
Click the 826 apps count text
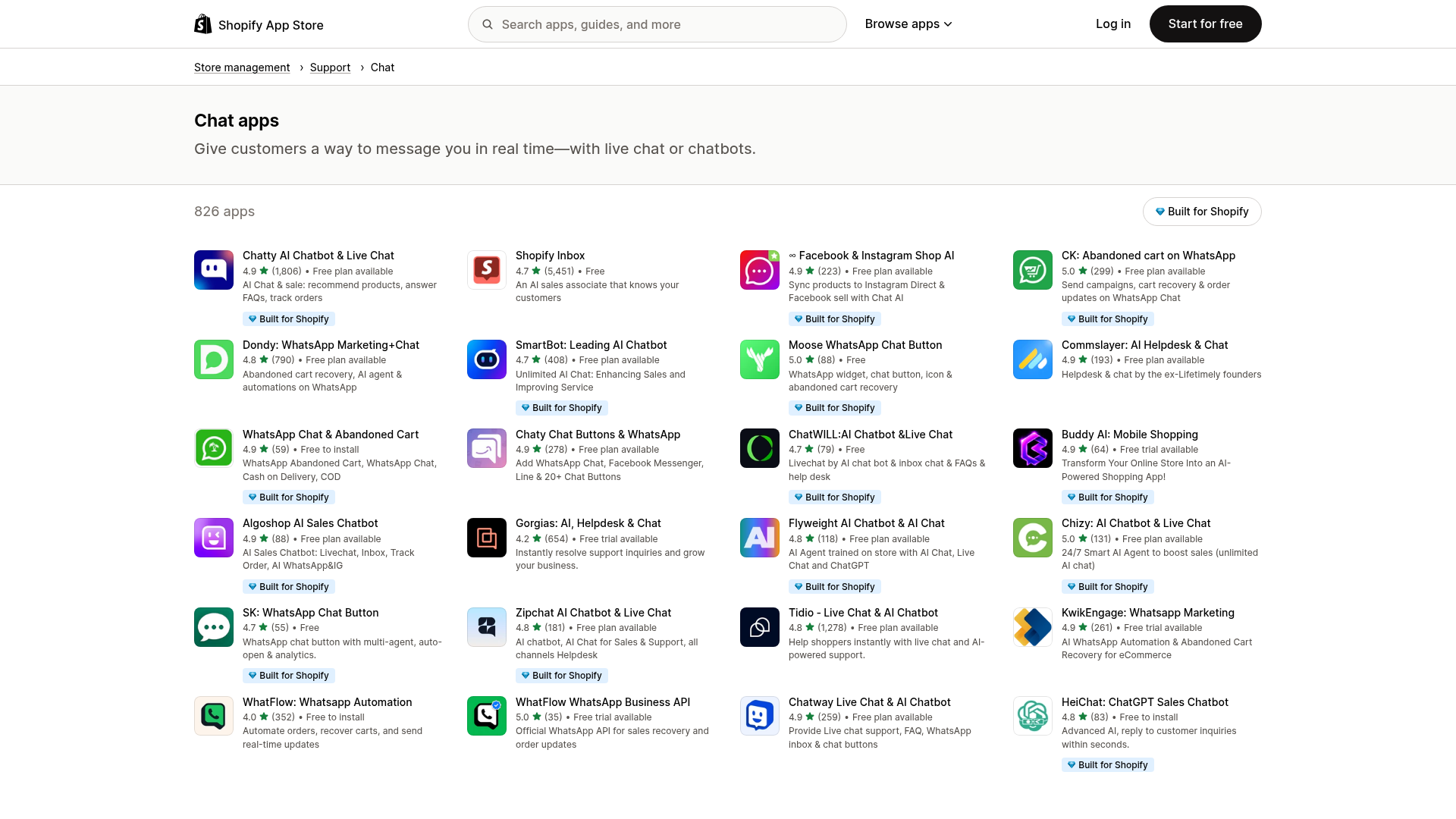(x=224, y=212)
